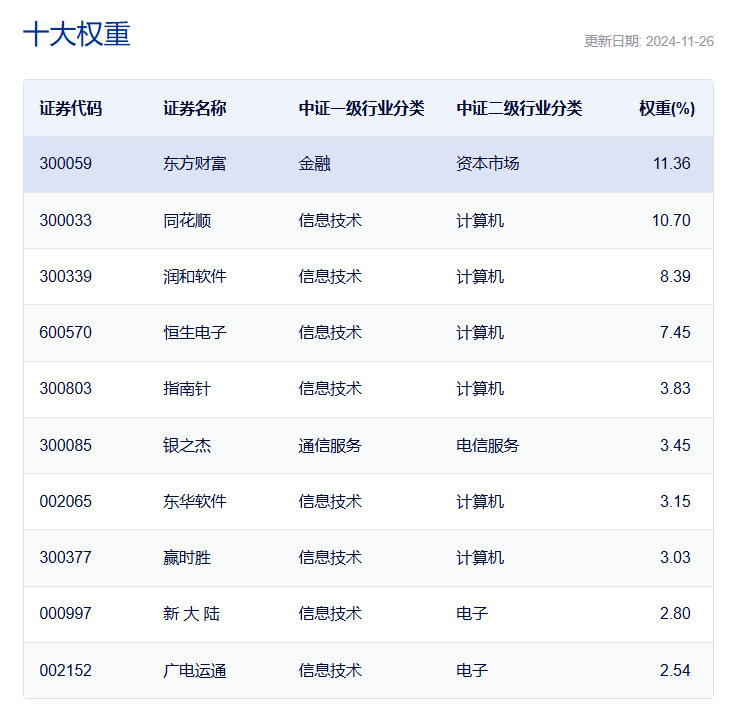Select stock code 300033

pyautogui.click(x=65, y=220)
